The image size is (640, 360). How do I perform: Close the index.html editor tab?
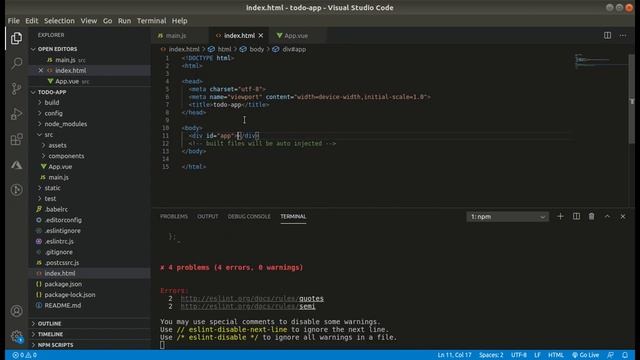pyautogui.click(x=261, y=36)
